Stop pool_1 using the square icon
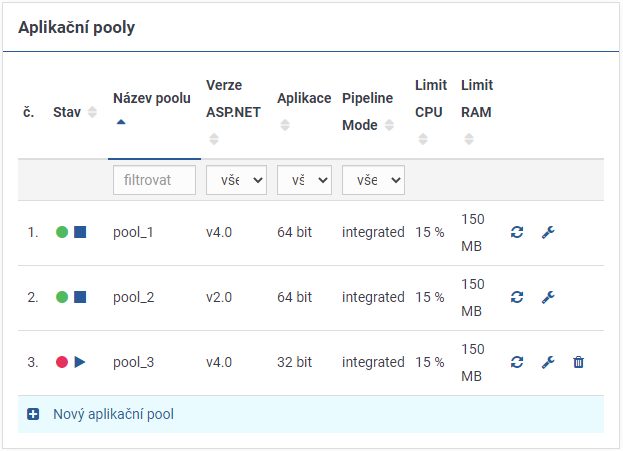This screenshot has width=623, height=451. pos(80,232)
